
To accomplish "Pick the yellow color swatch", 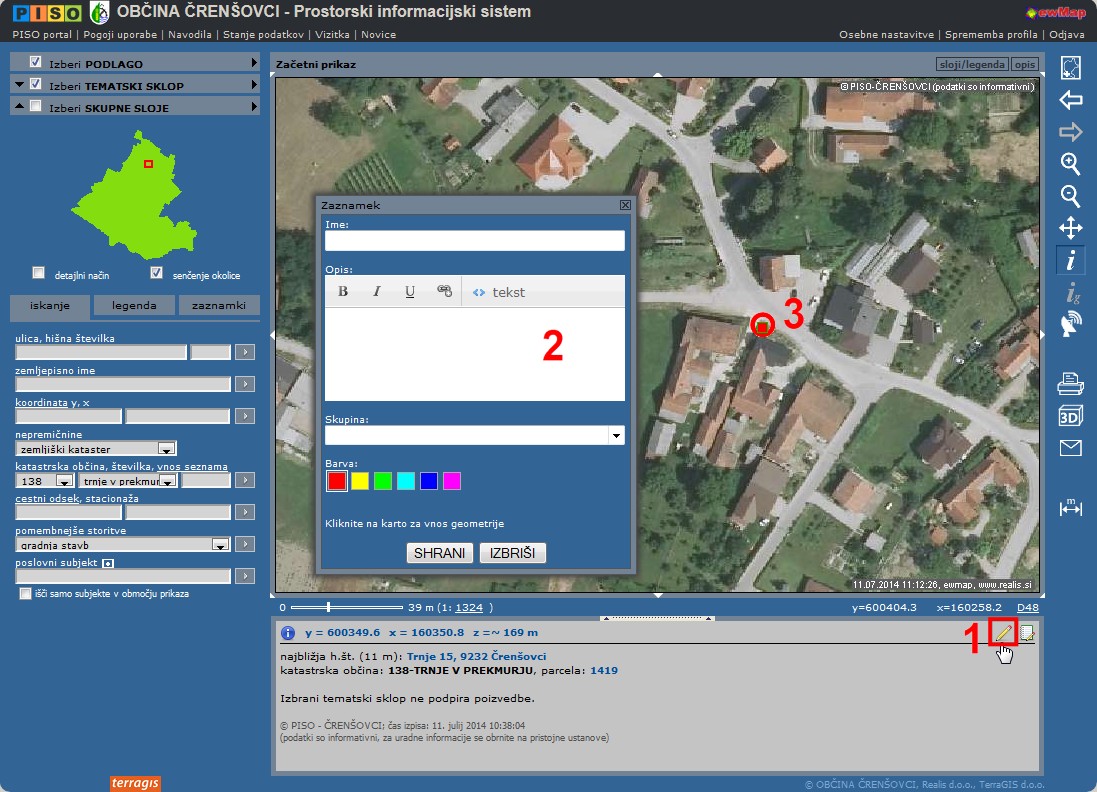I will [x=360, y=481].
